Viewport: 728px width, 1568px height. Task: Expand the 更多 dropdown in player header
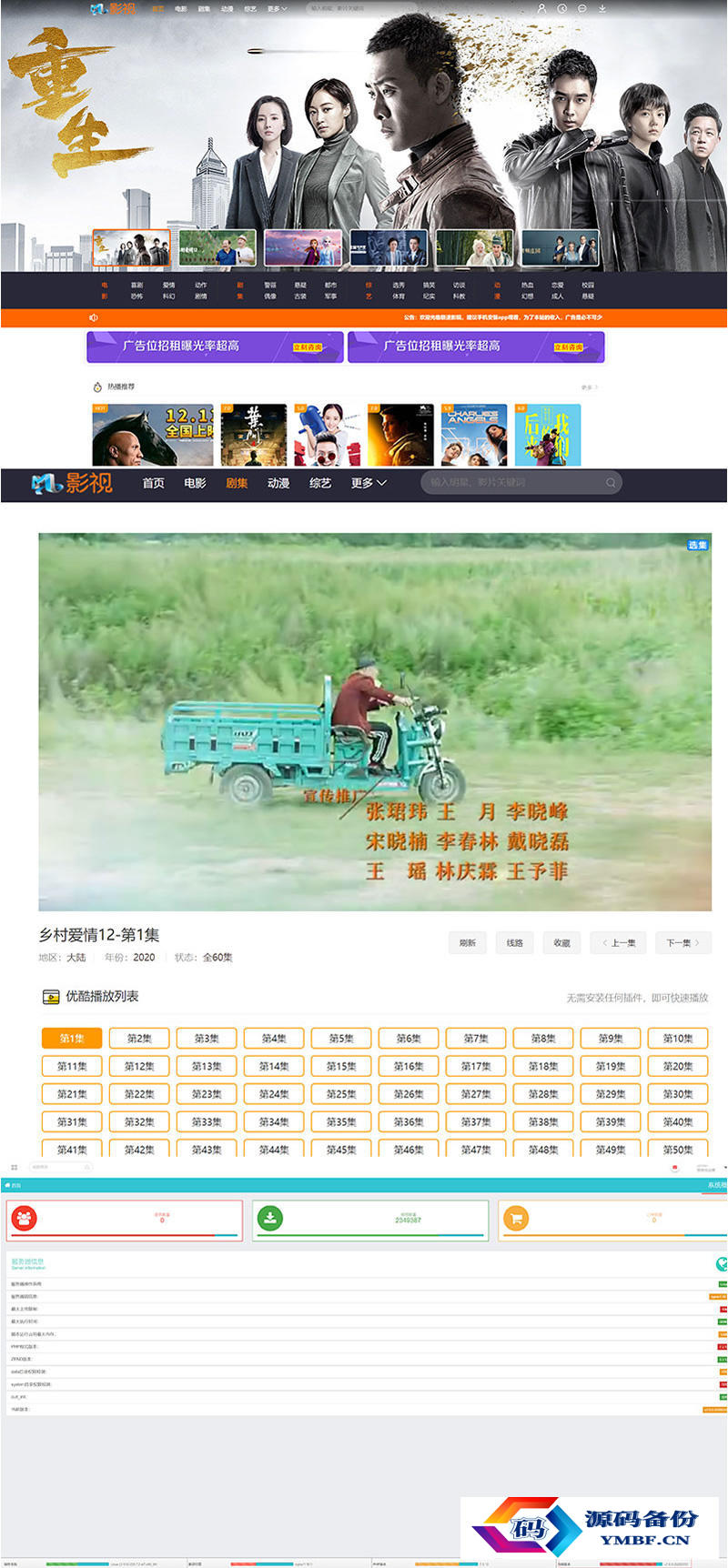click(x=369, y=483)
